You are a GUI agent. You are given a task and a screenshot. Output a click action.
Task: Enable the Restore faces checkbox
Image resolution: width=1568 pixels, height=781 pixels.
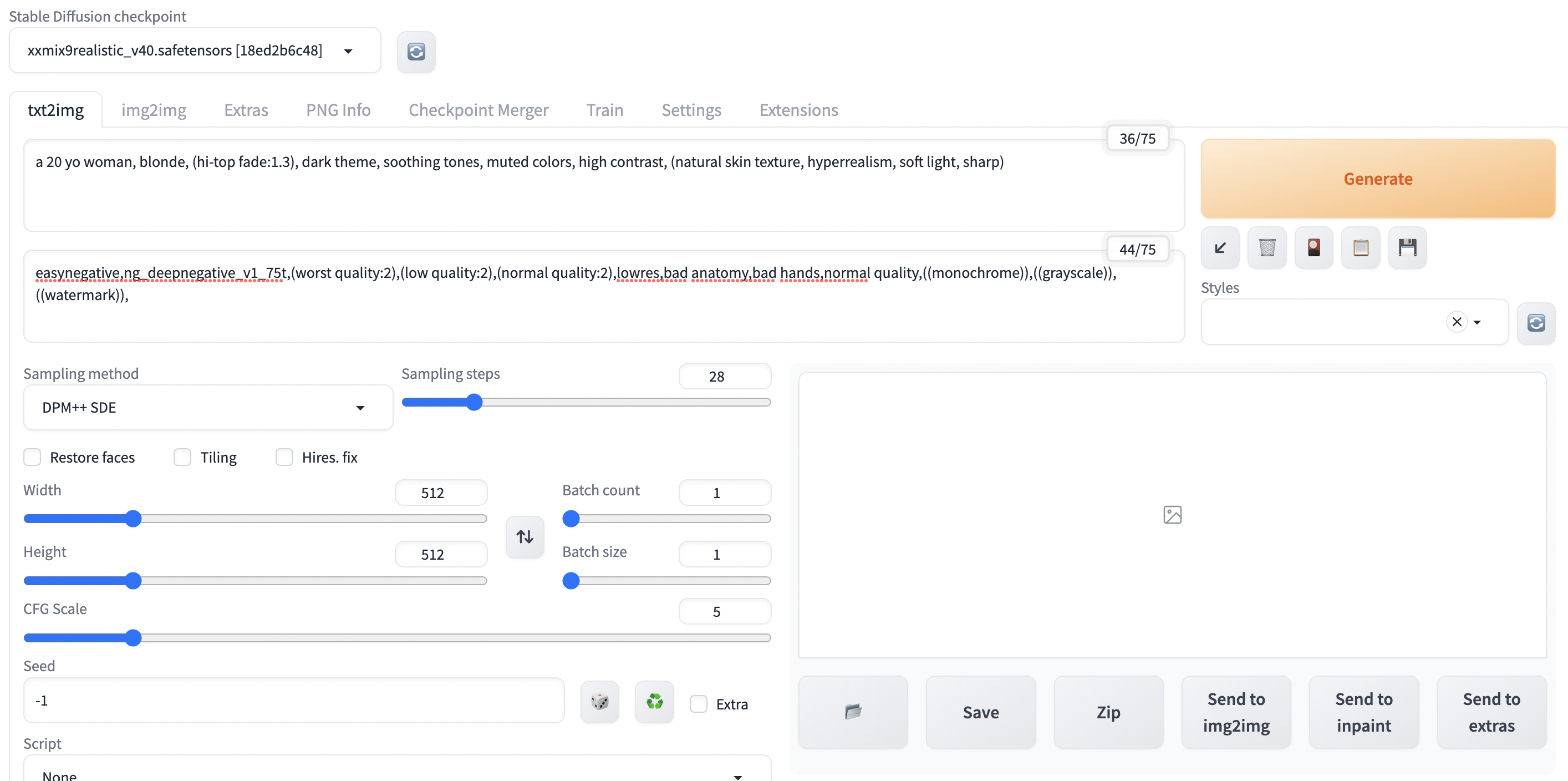(32, 457)
